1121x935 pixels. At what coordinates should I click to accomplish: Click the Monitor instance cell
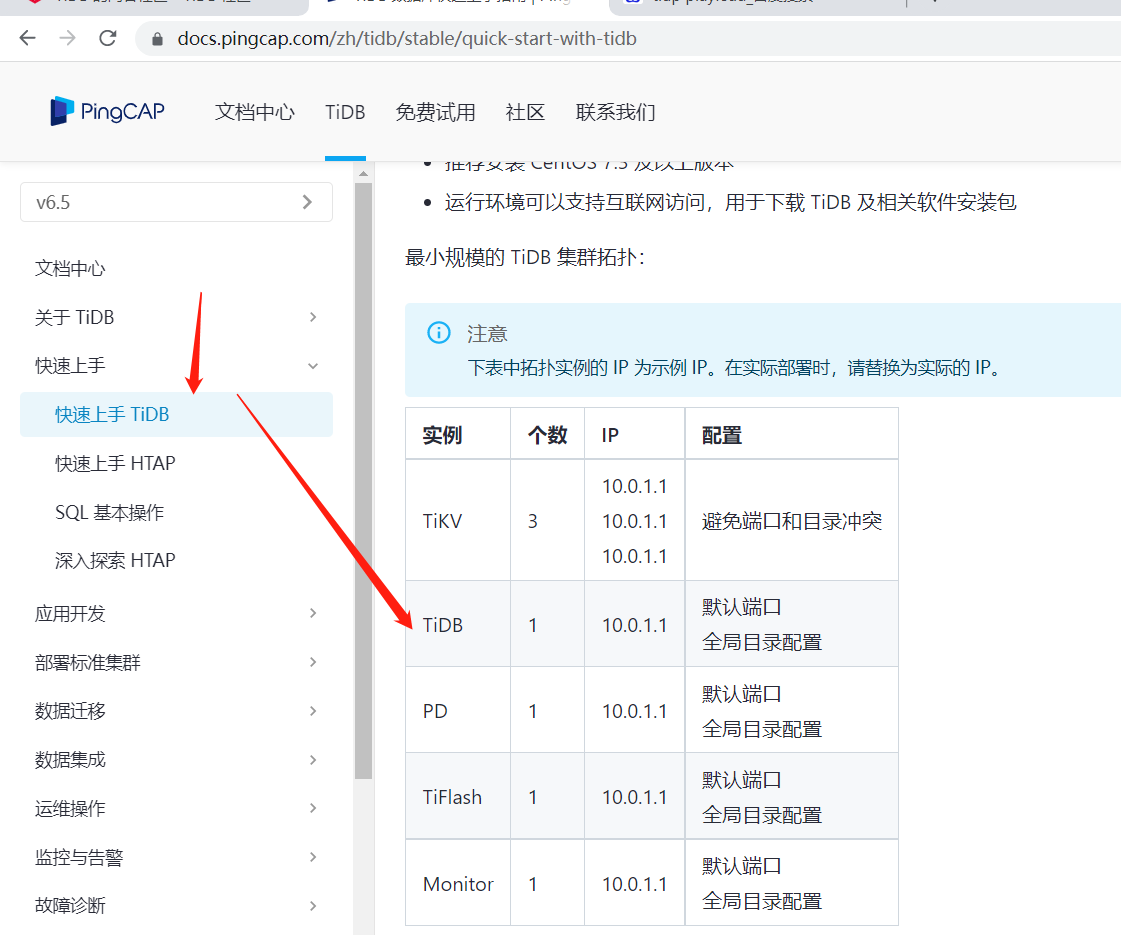[458, 884]
